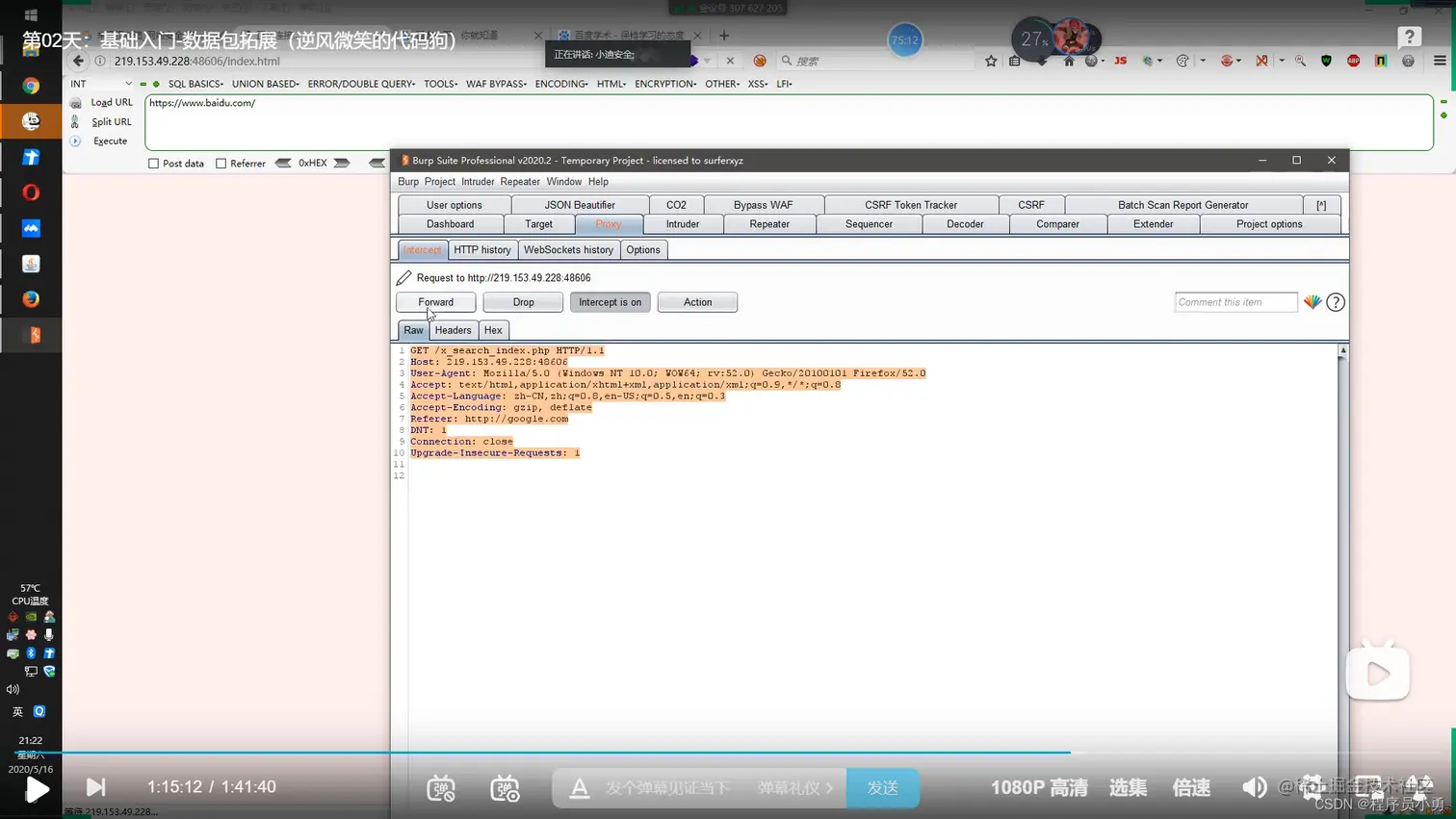Open the Project options tab
Image resolution: width=1456 pixels, height=819 pixels.
[1269, 224]
